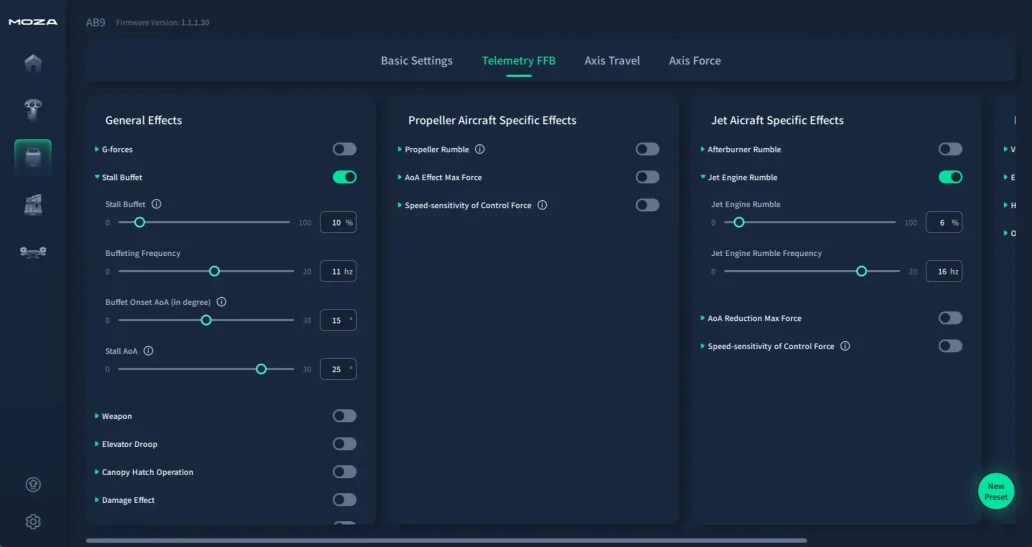Enable Elevator Droop effect
The height and width of the screenshot is (547, 1032).
pos(344,444)
